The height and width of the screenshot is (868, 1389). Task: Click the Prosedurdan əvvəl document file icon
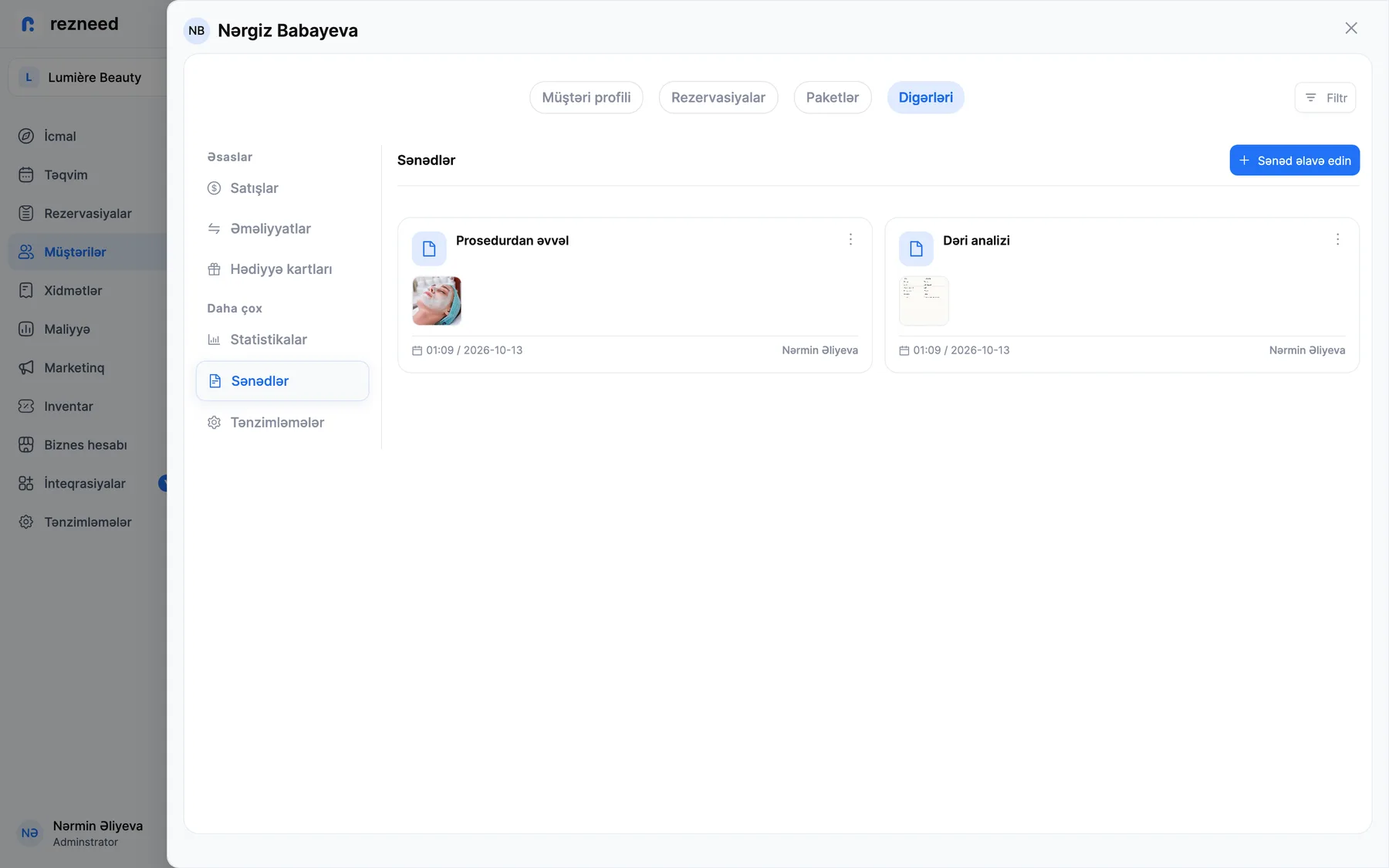click(429, 248)
